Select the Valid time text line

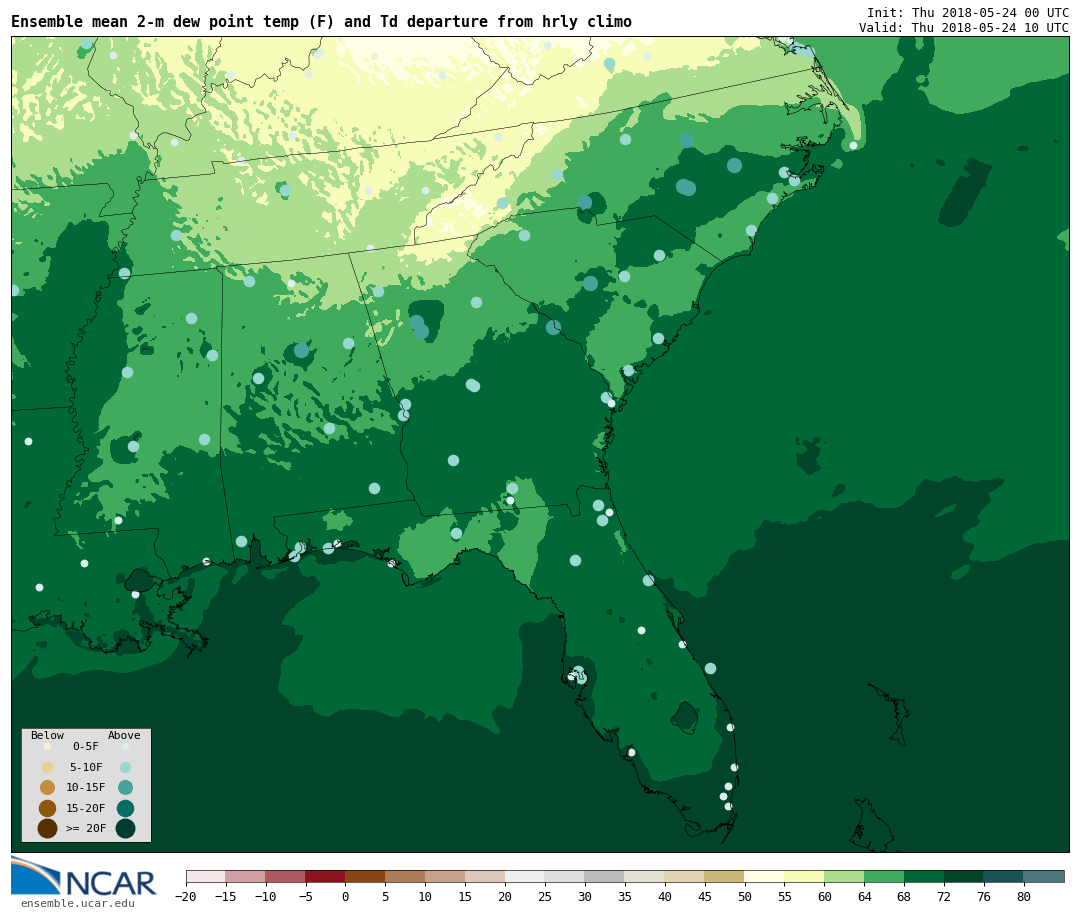(964, 28)
